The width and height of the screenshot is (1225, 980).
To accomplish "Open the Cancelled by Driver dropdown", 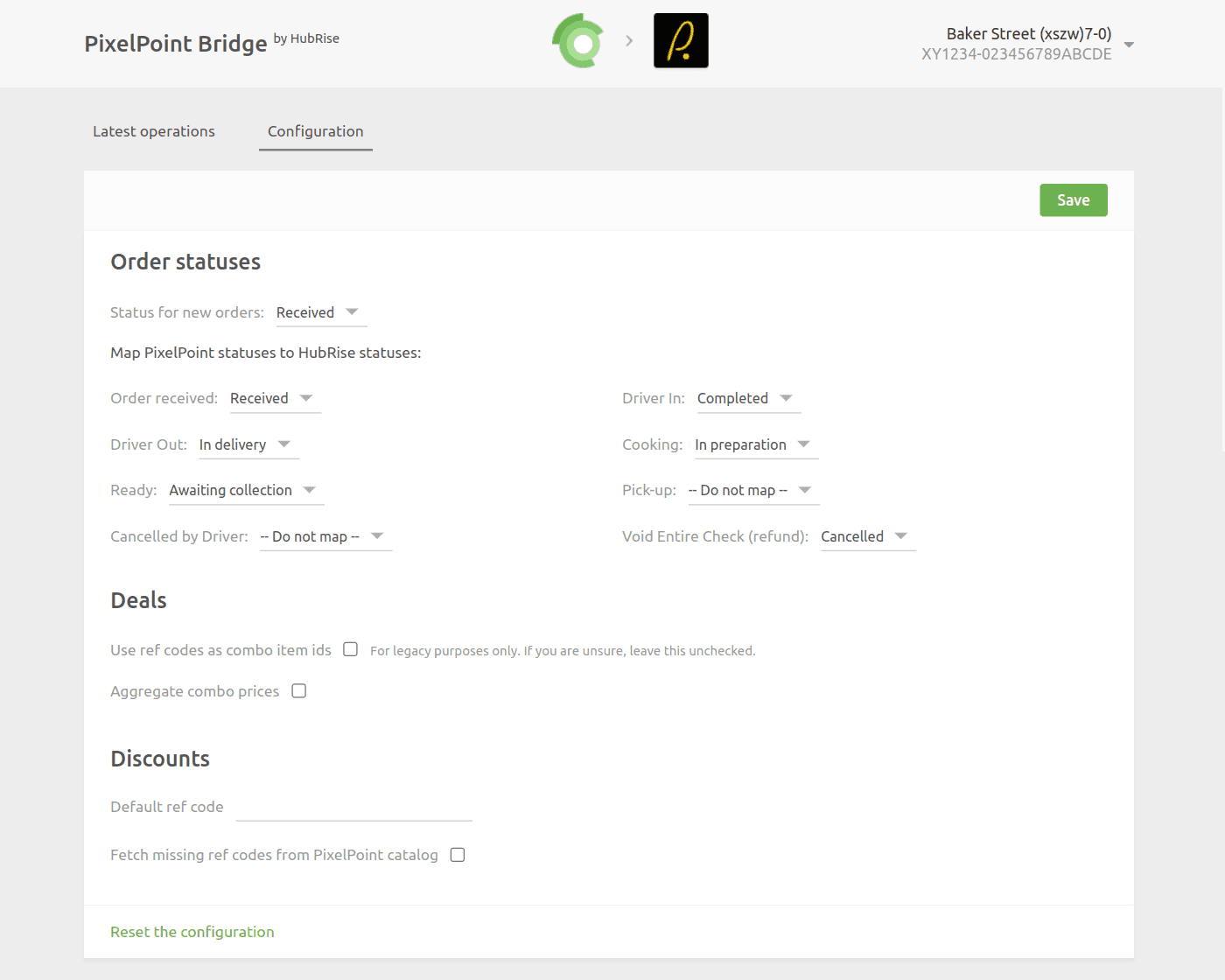I will (325, 536).
